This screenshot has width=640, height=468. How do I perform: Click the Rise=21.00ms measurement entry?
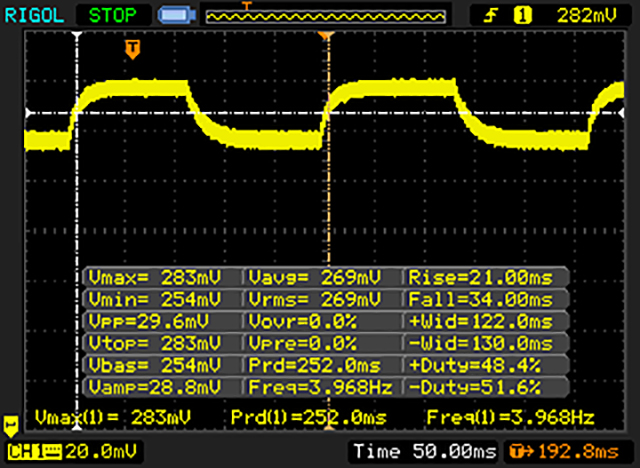click(485, 277)
